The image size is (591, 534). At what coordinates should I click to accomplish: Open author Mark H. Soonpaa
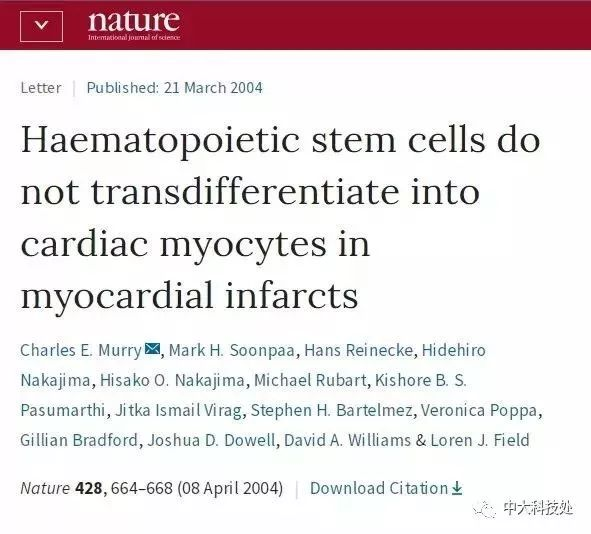(231, 350)
